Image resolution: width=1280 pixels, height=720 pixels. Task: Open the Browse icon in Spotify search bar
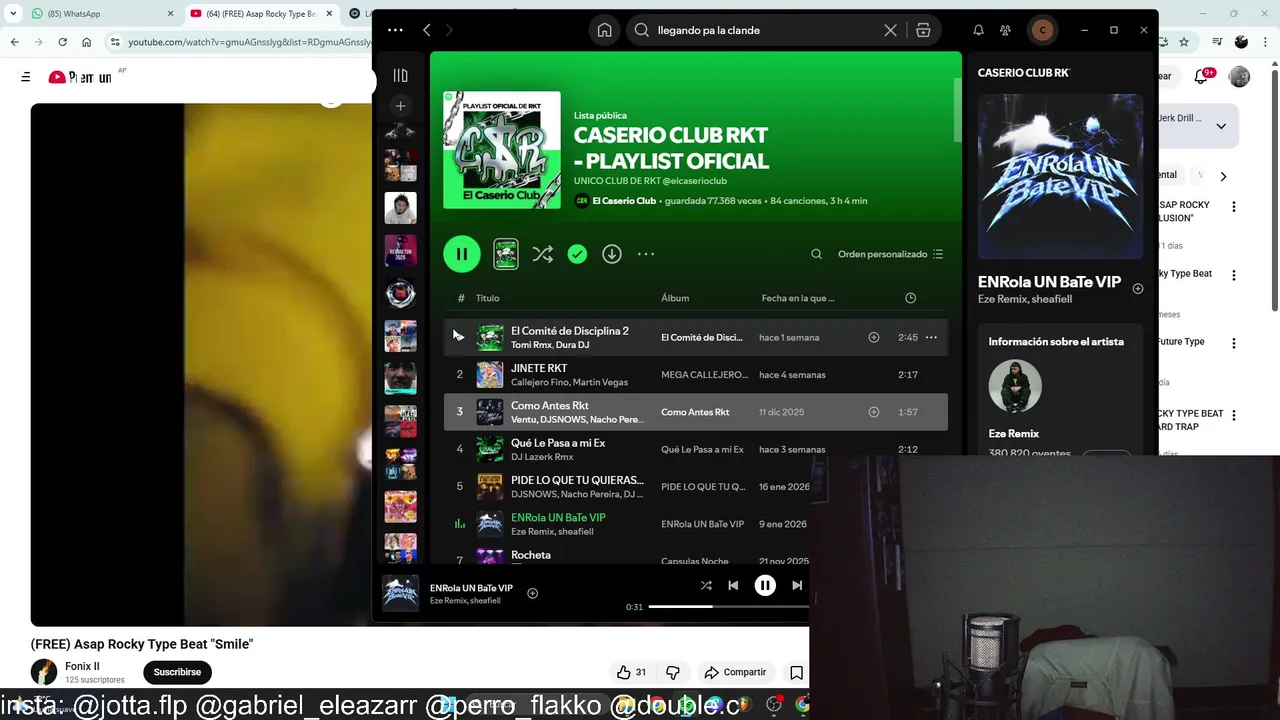coord(923,30)
